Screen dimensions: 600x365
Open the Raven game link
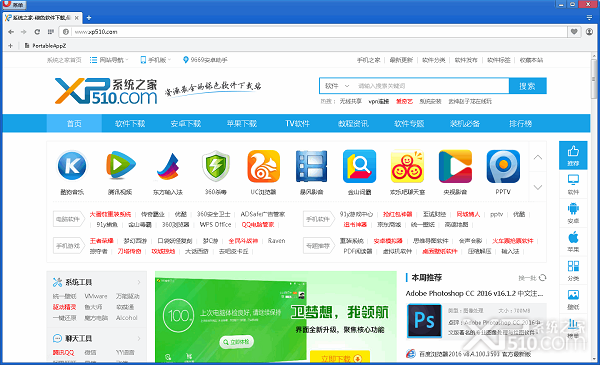[x=276, y=241]
